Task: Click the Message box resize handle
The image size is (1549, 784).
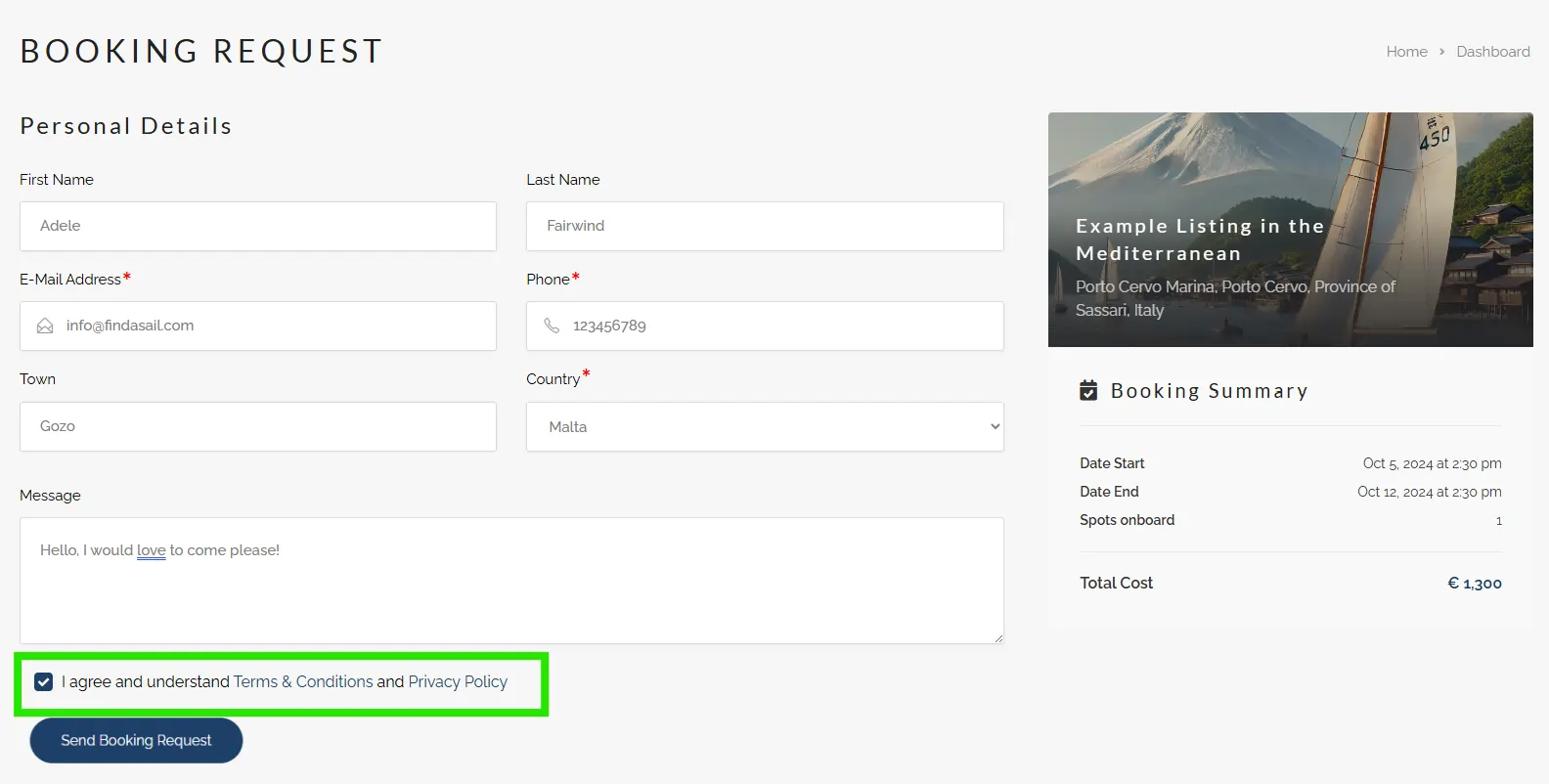Action: 997,637
